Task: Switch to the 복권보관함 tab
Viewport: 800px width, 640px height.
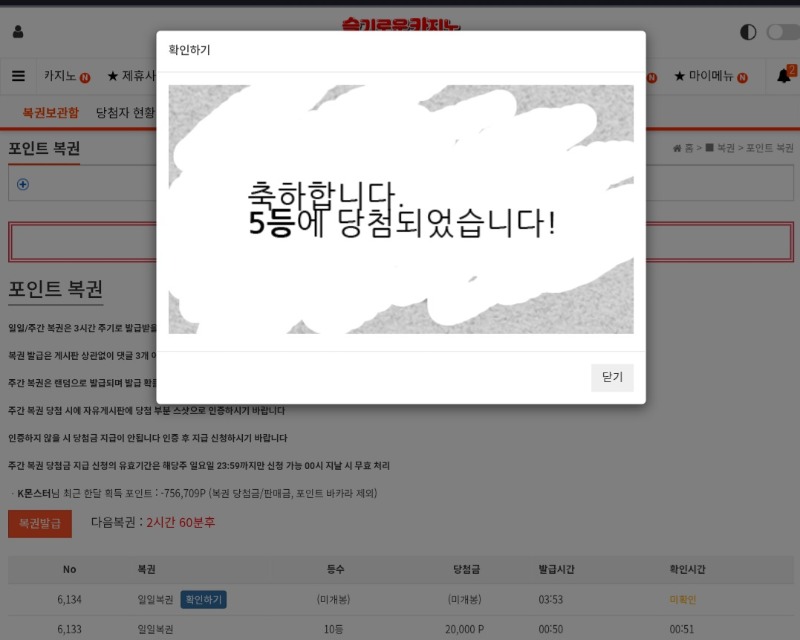Action: pos(50,113)
